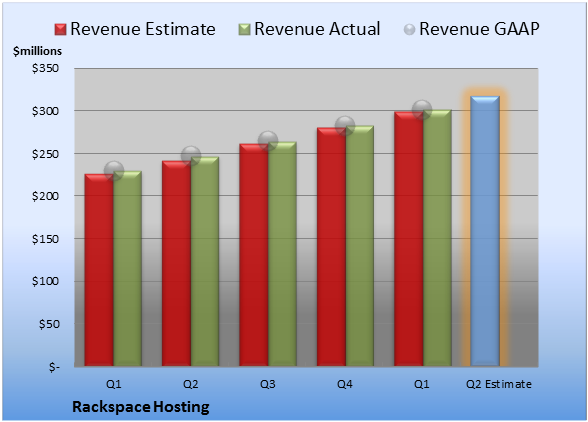The image size is (588, 422).
Task: Select the blue Q2 Estimate bar
Action: (x=485, y=231)
